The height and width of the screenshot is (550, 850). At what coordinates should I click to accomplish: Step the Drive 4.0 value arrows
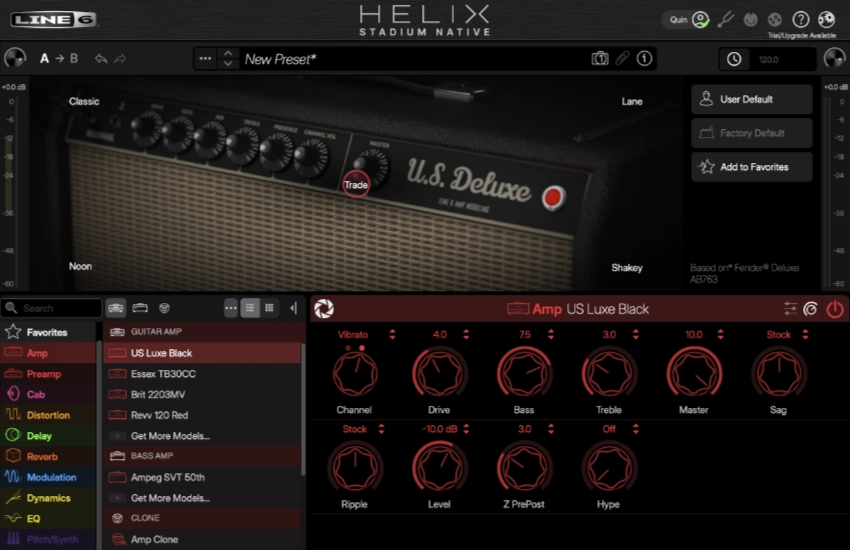466,334
